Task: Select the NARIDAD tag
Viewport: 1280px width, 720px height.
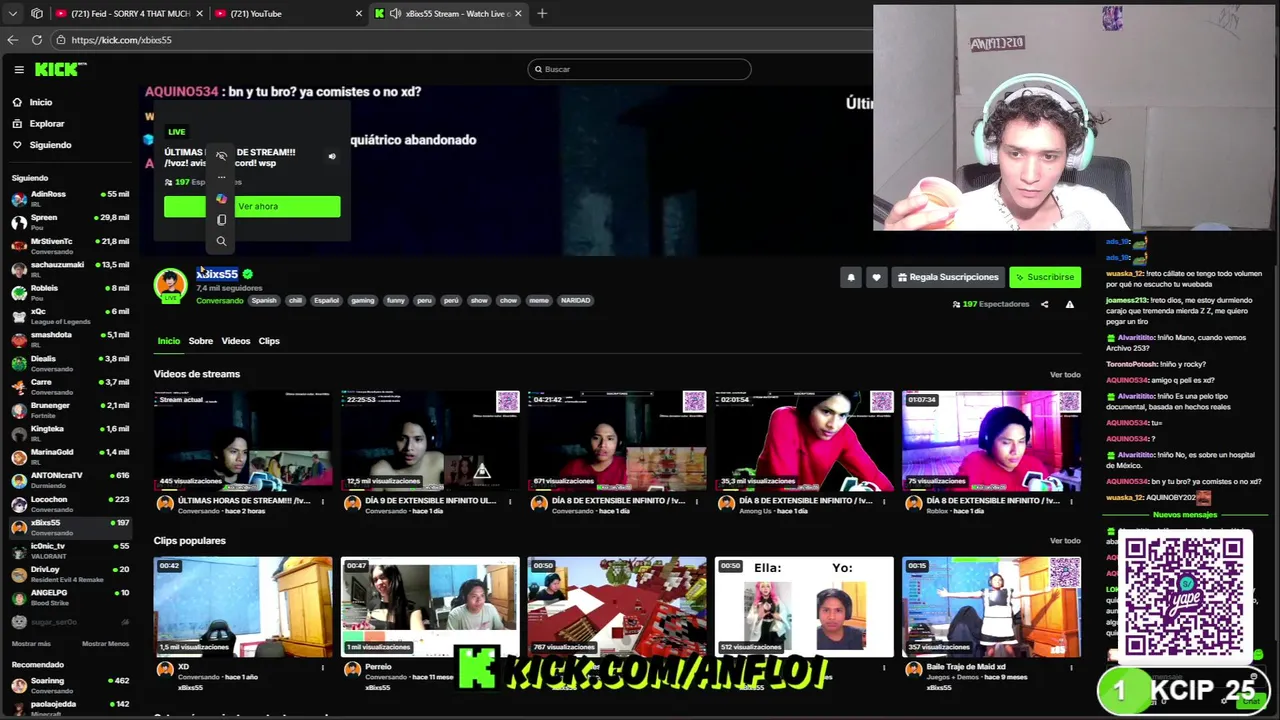Action: tap(575, 300)
